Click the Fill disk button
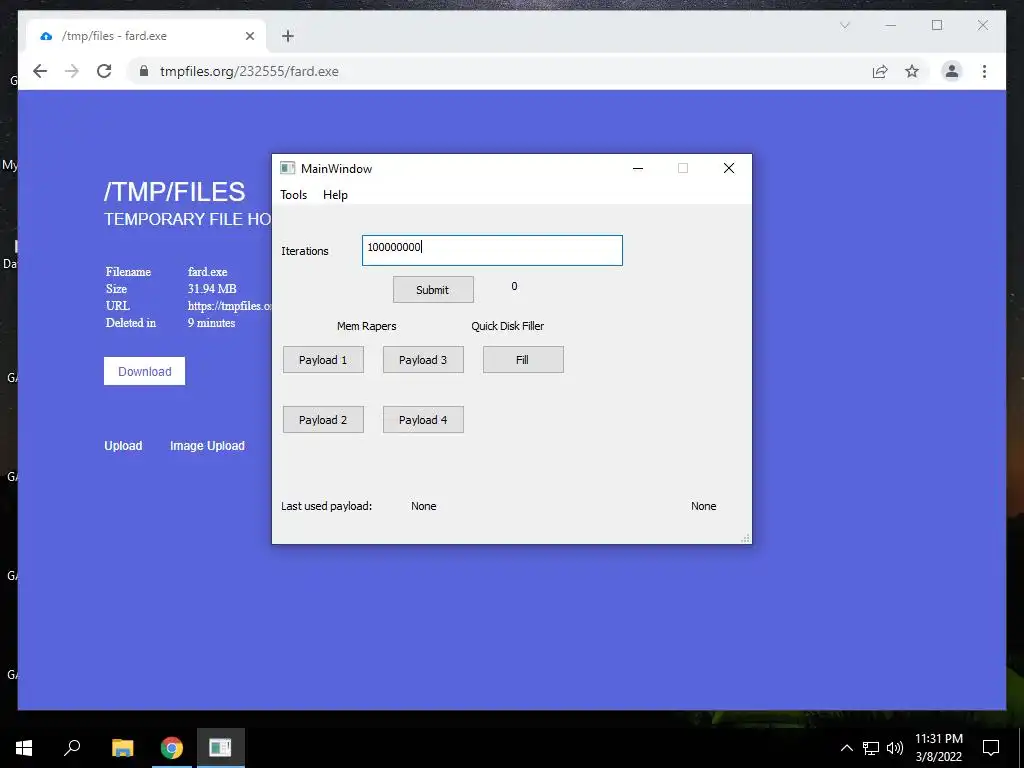Screen dimensions: 1024x768 coord(523,360)
